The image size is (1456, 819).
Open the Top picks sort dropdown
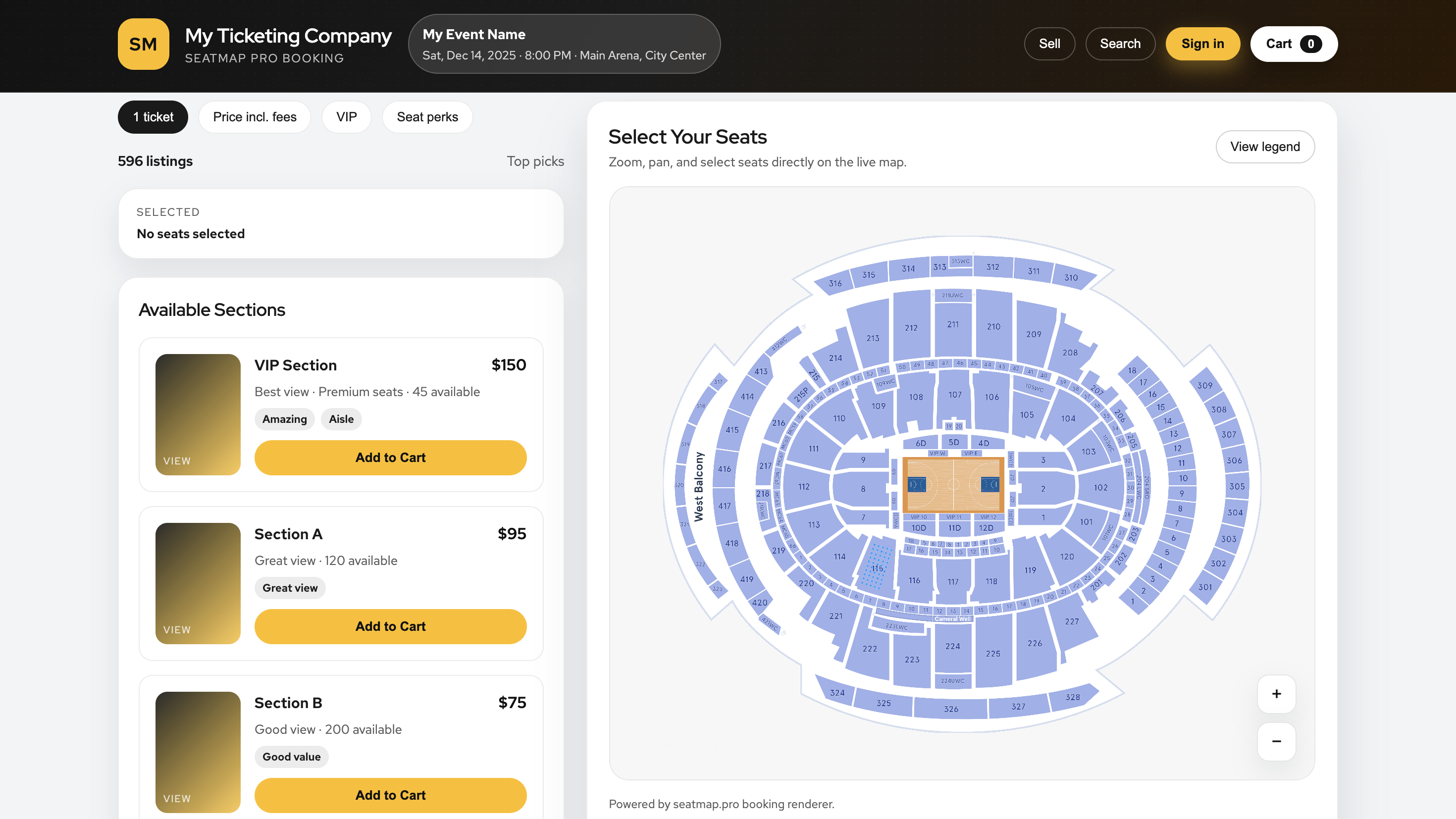(x=535, y=161)
